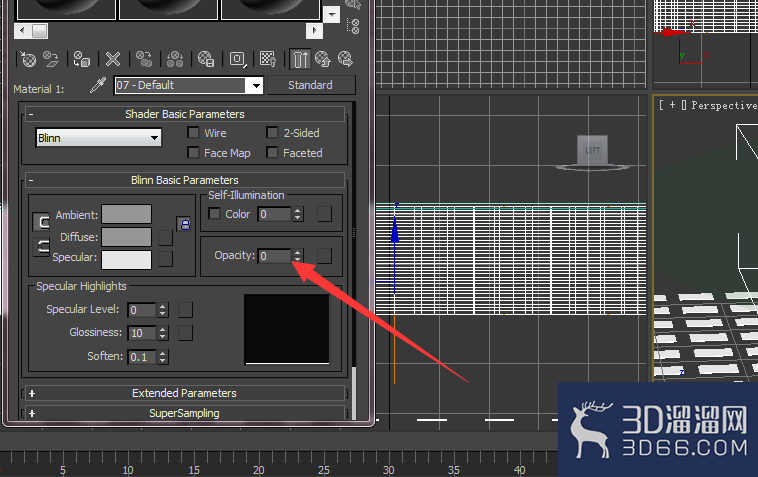The height and width of the screenshot is (477, 758).
Task: Click the Make Material Copy icon
Action: click(144, 59)
